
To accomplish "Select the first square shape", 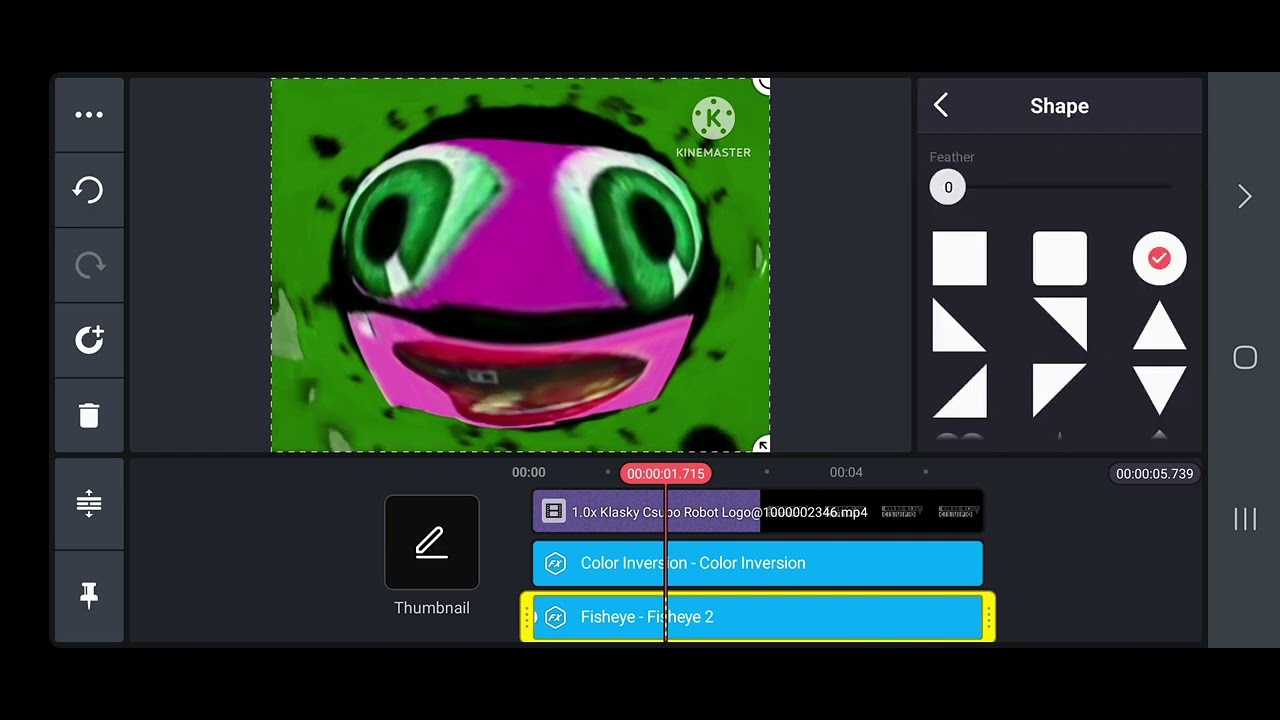I will 959,259.
